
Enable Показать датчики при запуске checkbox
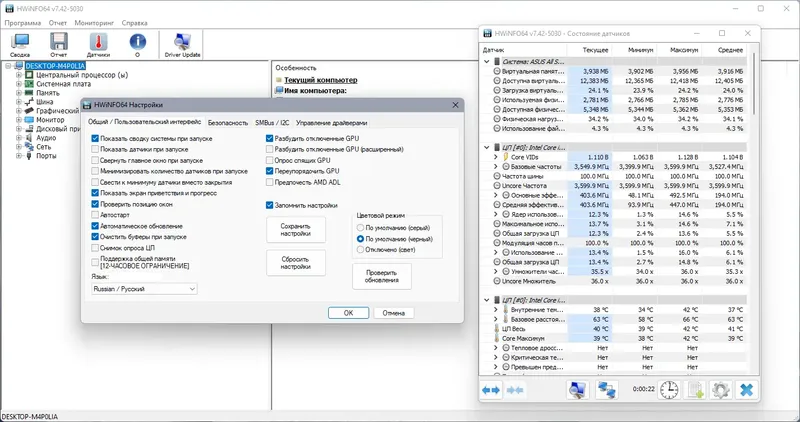coord(95,150)
